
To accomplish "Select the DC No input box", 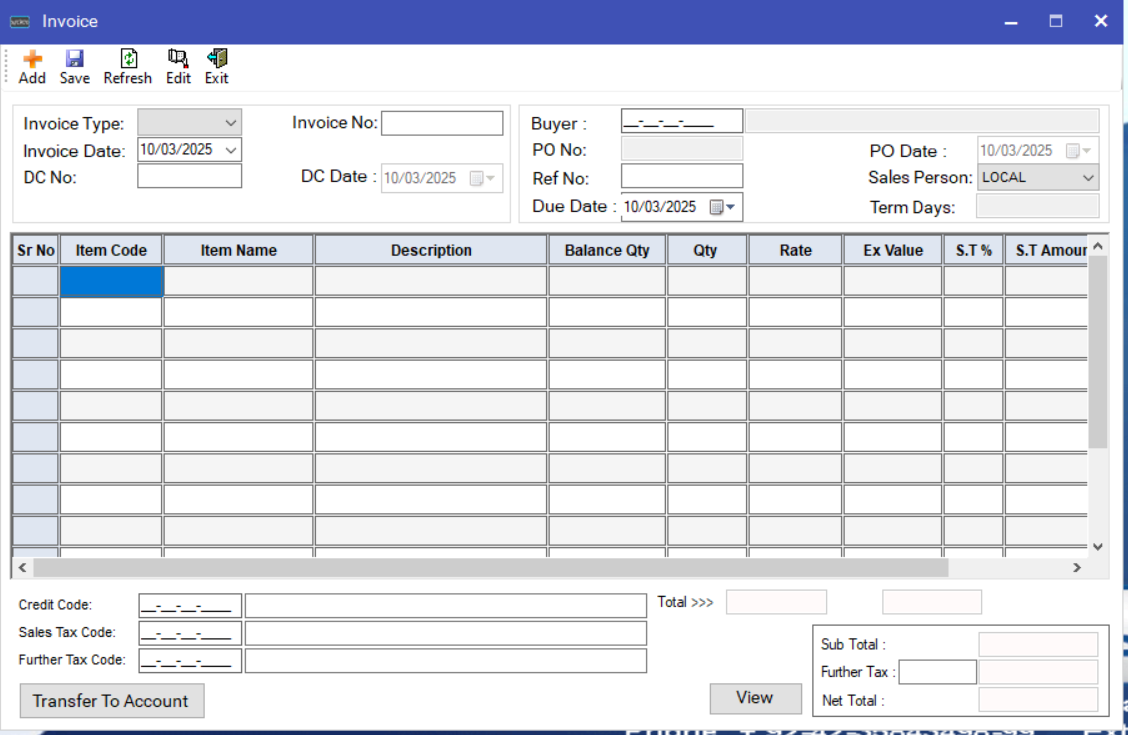I will click(x=189, y=177).
